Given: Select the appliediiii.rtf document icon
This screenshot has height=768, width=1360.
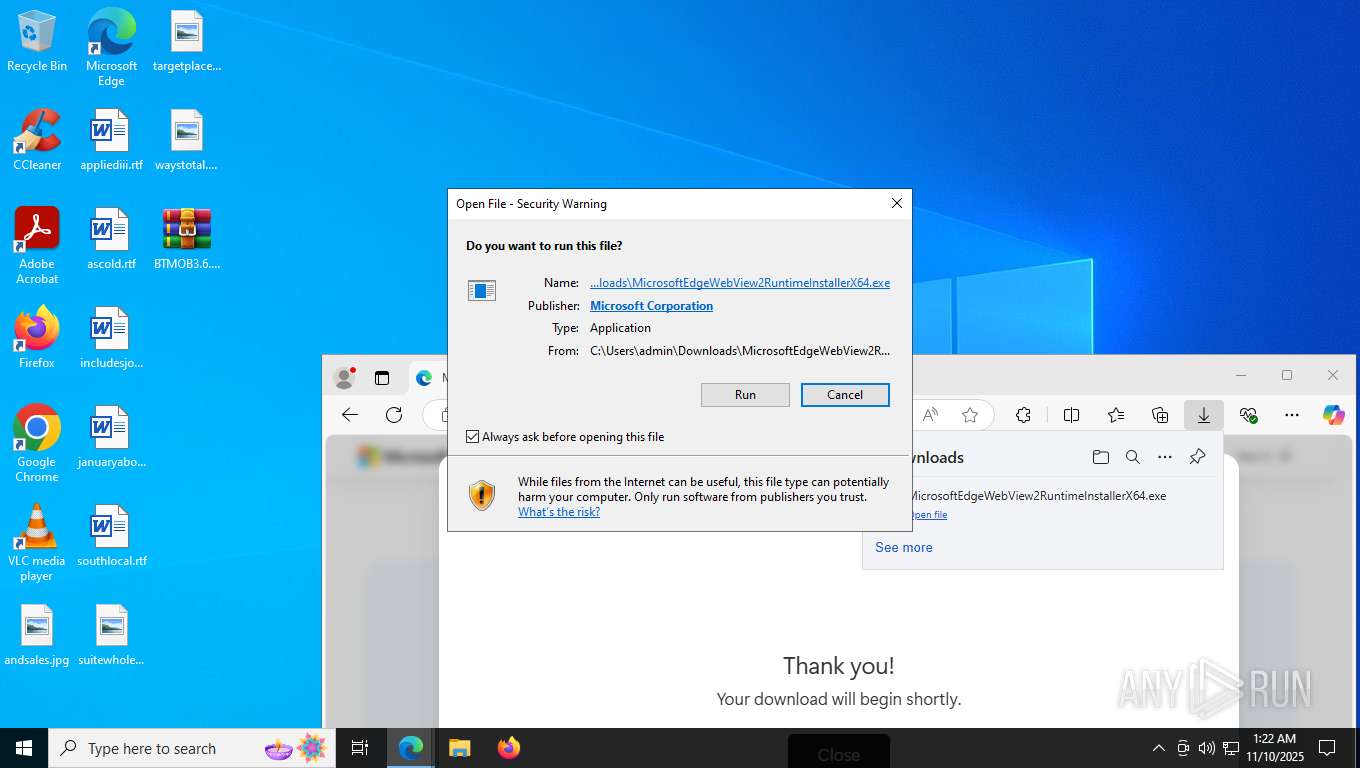Looking at the screenshot, I should (111, 140).
